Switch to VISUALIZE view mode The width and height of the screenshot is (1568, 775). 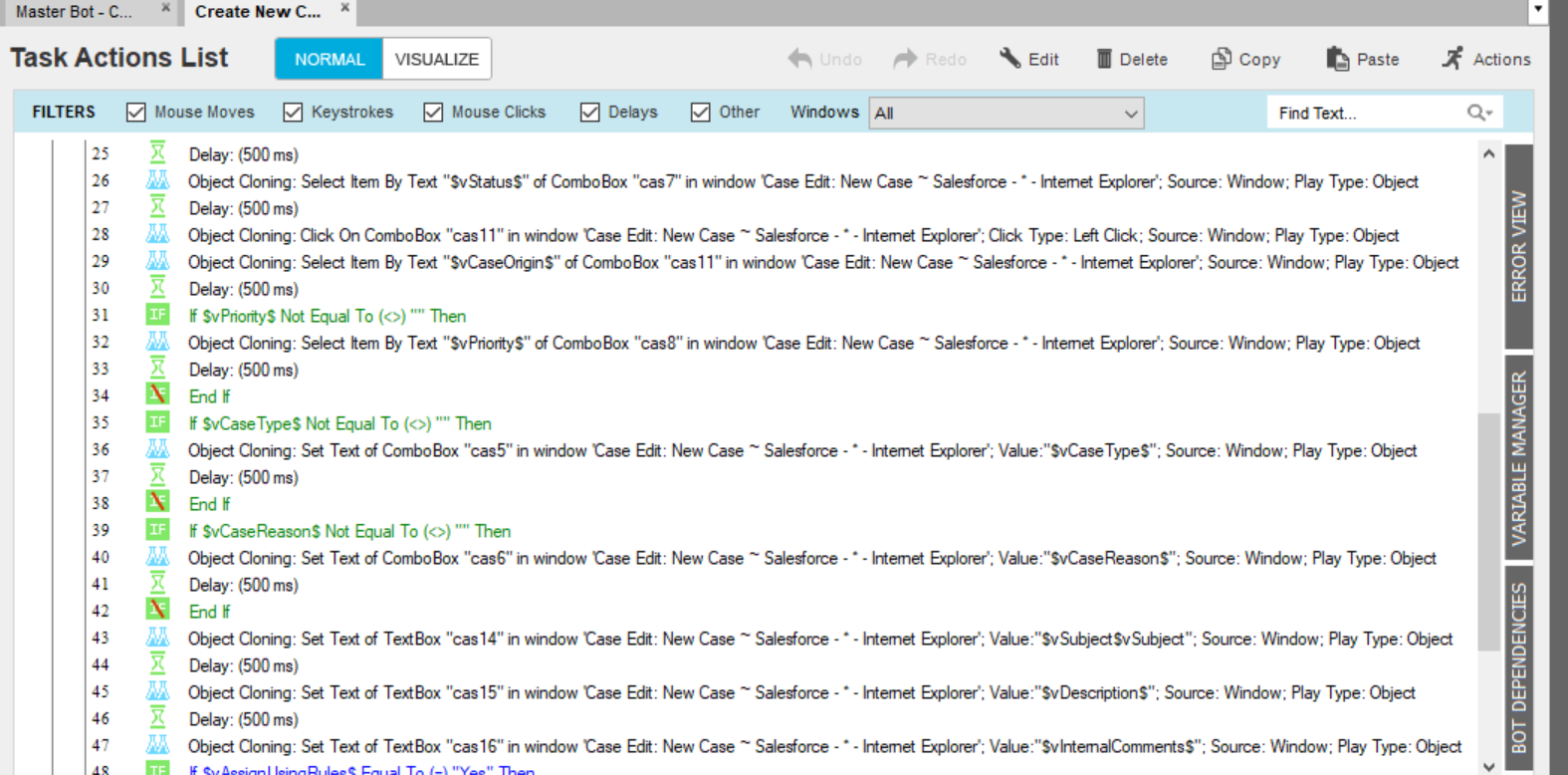436,59
